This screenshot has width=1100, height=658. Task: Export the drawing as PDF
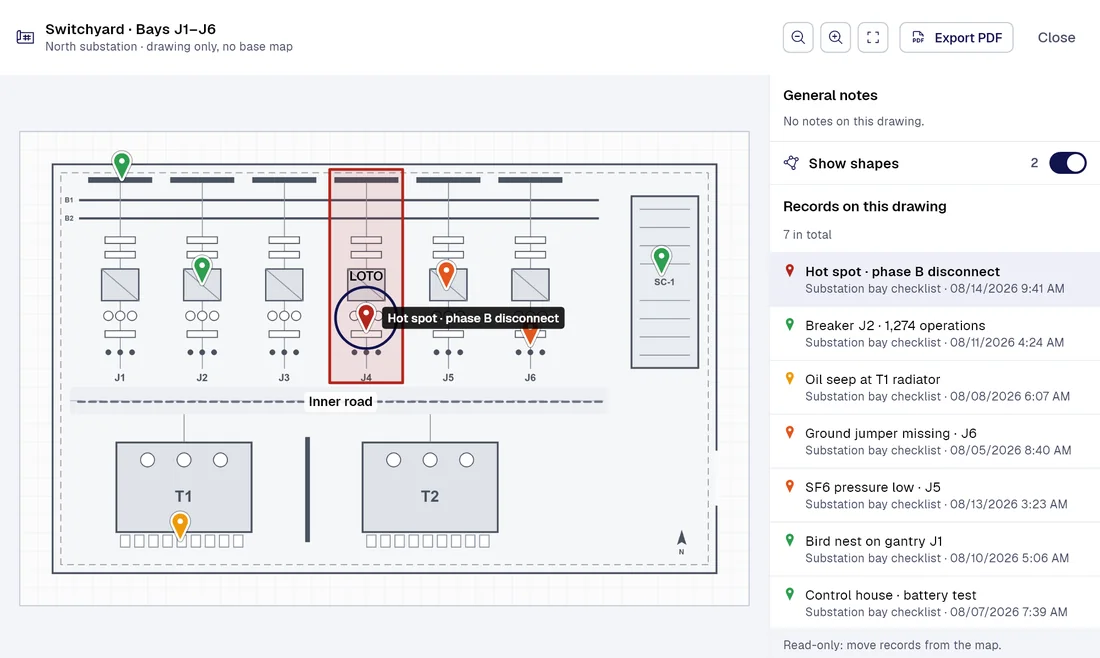[x=956, y=38]
